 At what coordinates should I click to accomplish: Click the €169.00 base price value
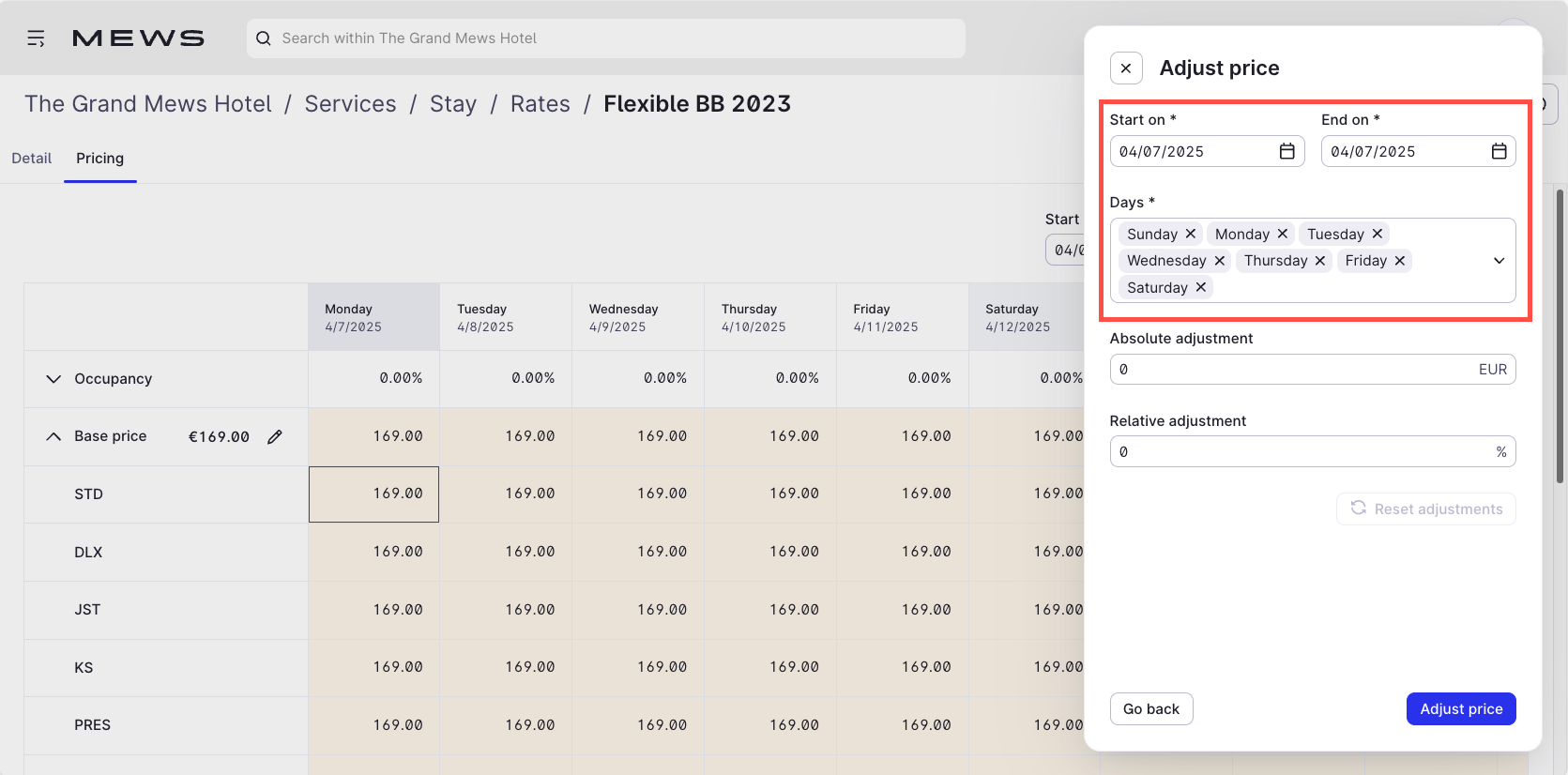click(219, 436)
